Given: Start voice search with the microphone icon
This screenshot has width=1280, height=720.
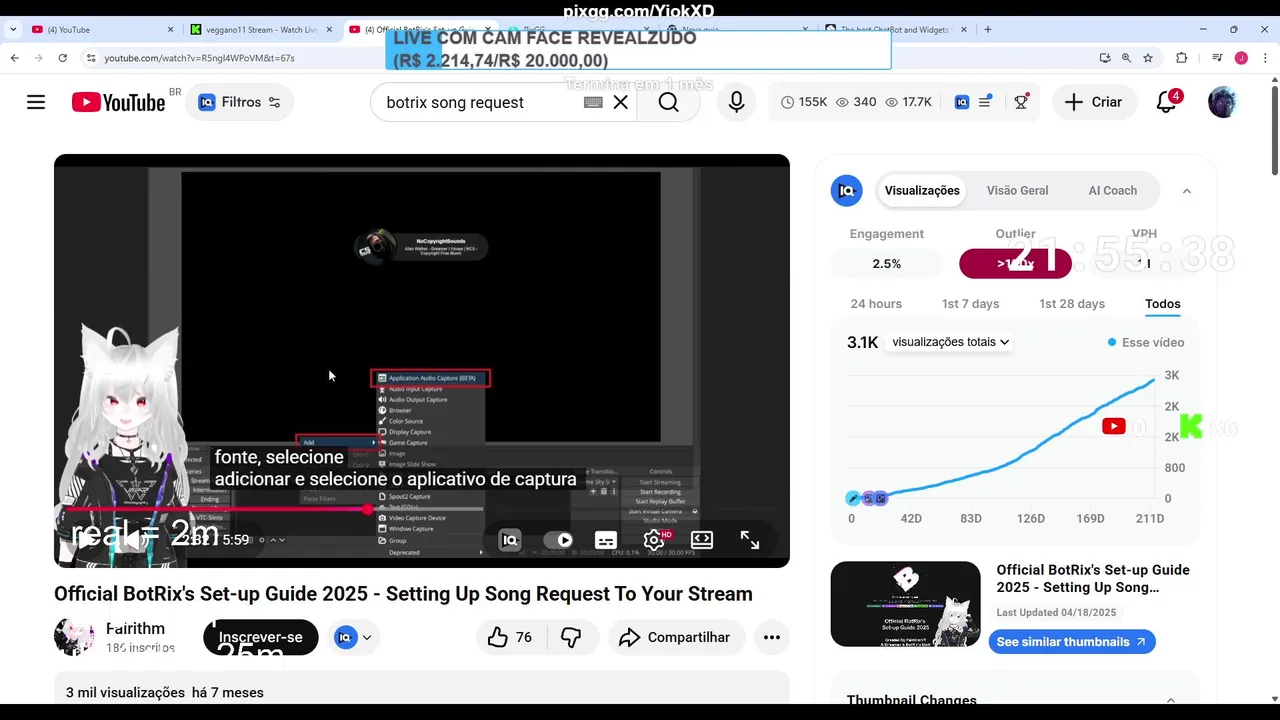Looking at the screenshot, I should tap(736, 102).
